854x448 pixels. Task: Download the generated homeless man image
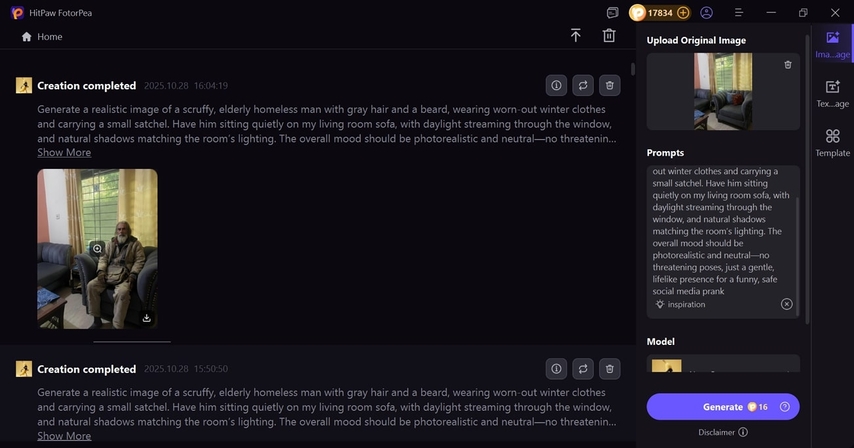tap(146, 318)
